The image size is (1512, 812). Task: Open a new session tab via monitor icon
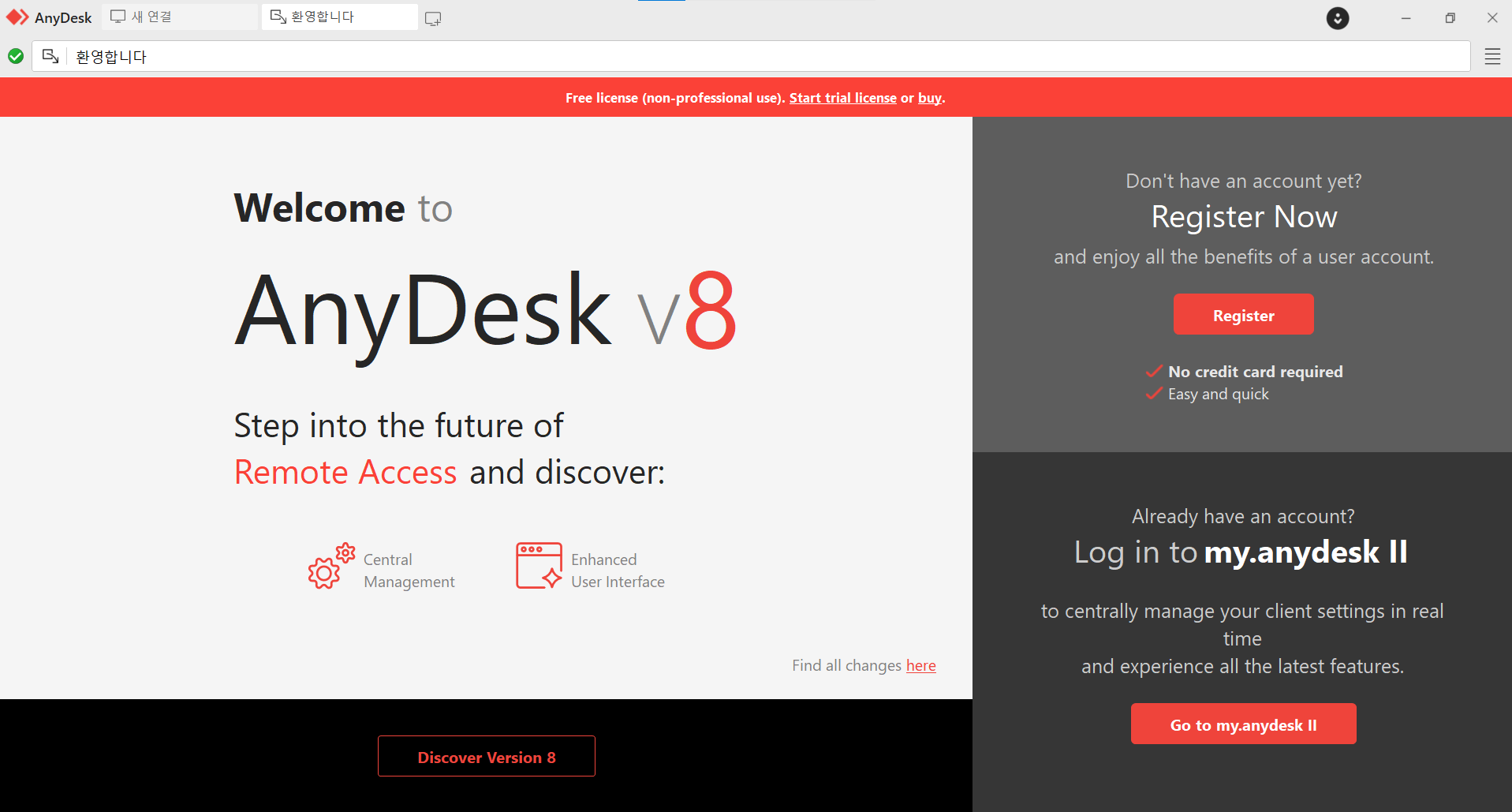[x=433, y=18]
